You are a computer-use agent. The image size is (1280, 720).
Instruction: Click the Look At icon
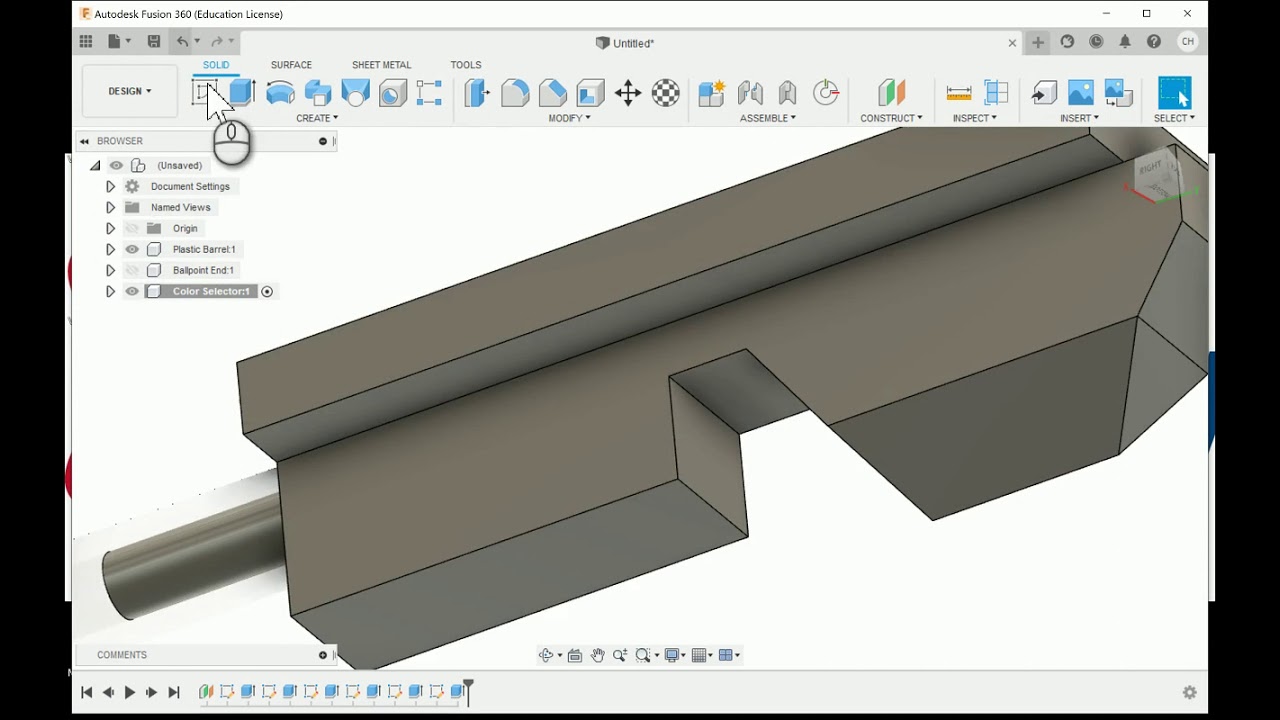[x=575, y=655]
